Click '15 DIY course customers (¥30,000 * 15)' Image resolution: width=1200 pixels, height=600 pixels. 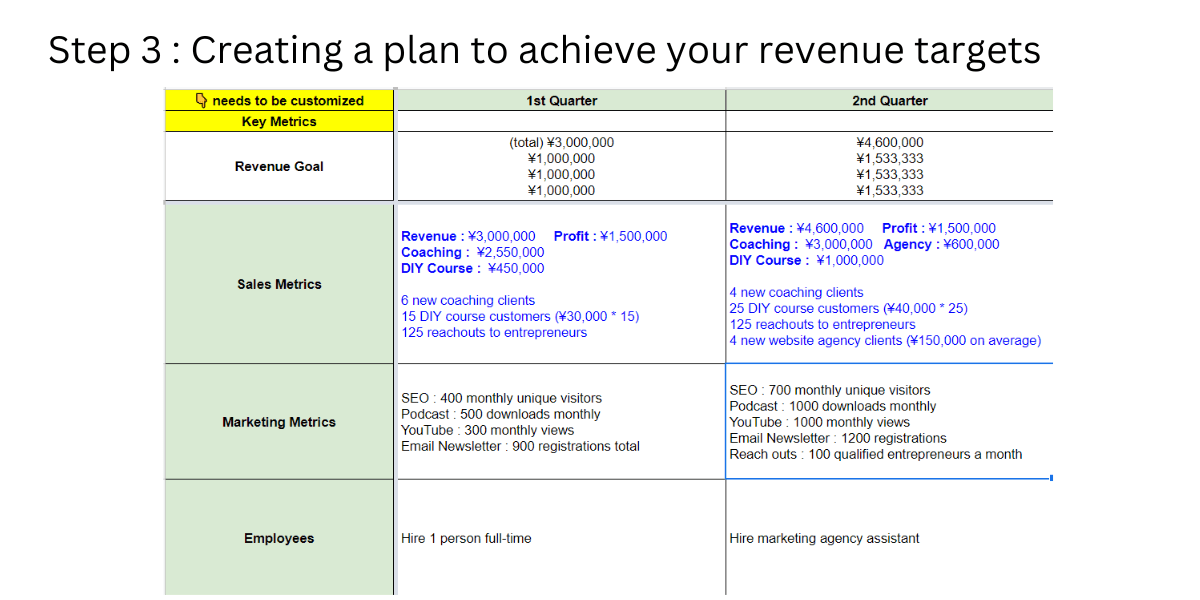(x=520, y=317)
